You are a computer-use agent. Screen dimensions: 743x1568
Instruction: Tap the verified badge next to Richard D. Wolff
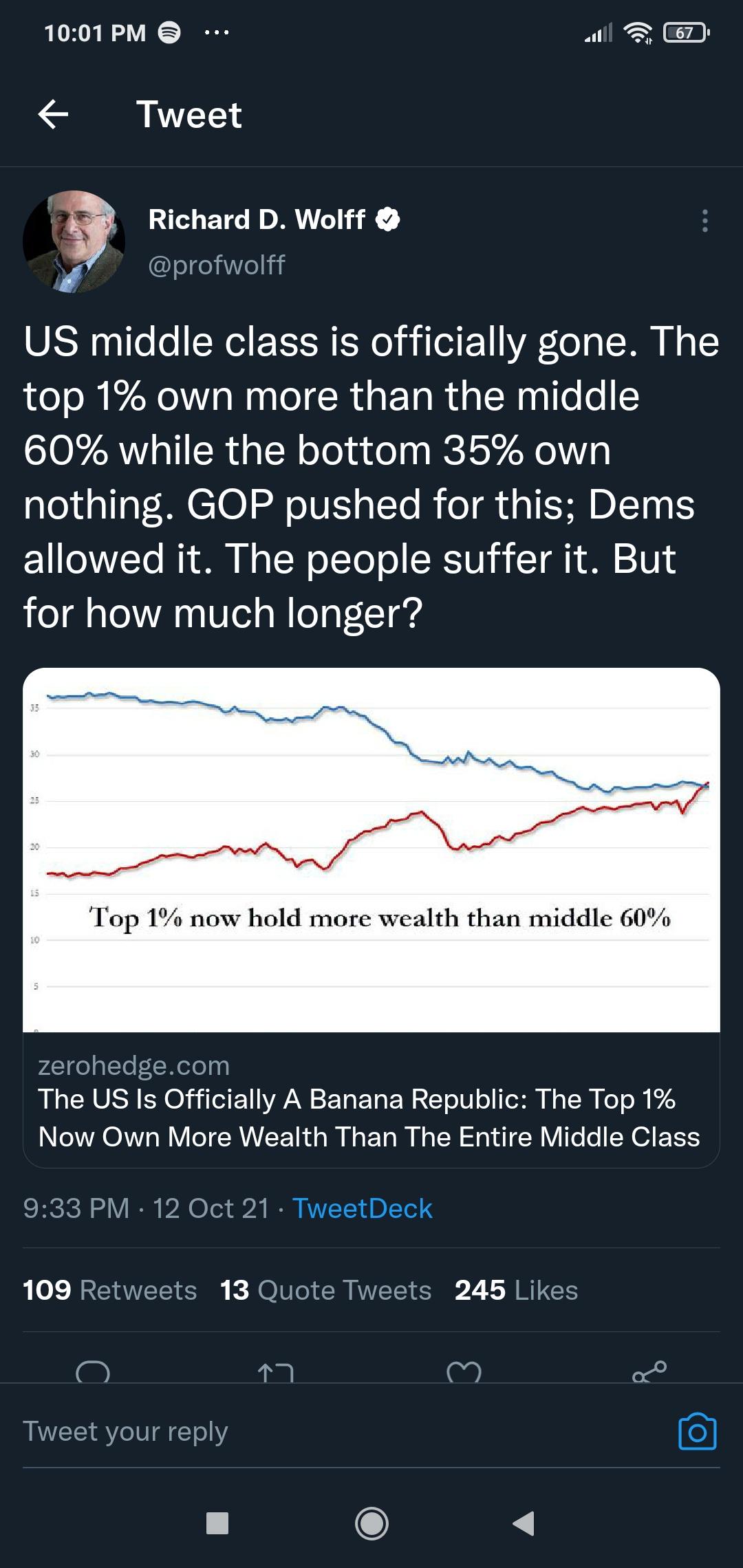[x=387, y=220]
